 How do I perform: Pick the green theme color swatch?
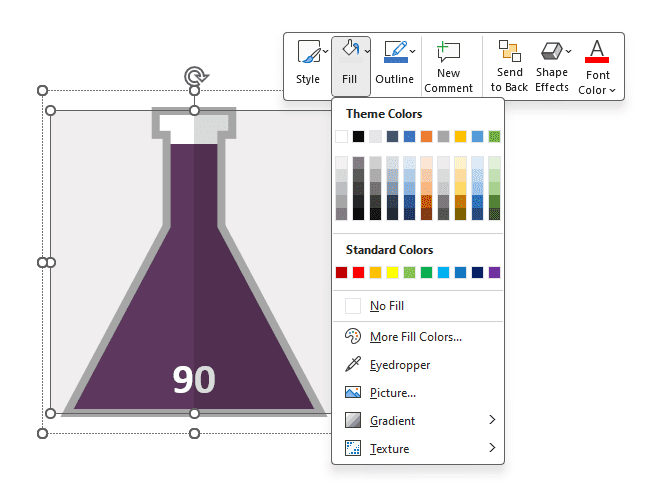tap(494, 137)
